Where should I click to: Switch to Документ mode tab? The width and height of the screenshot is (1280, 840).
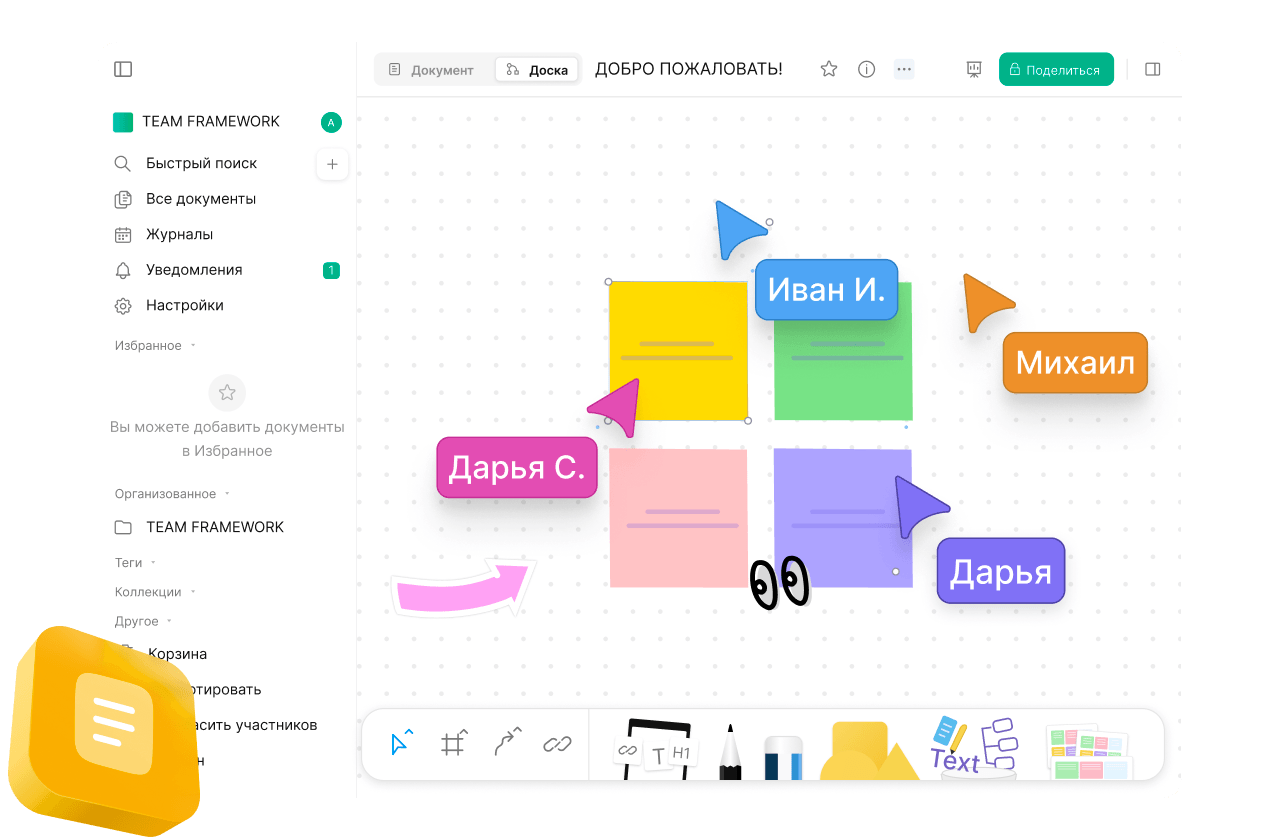[432, 70]
